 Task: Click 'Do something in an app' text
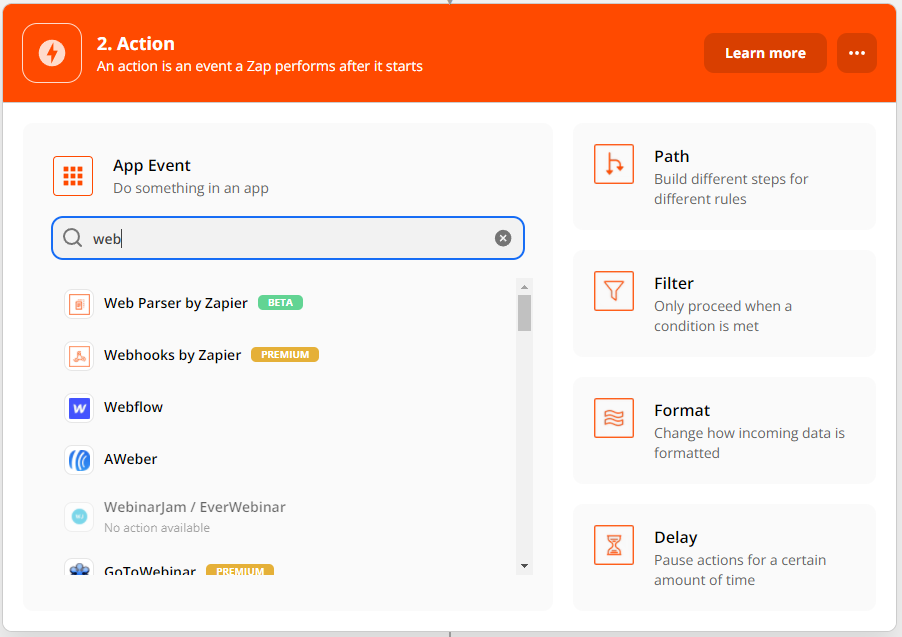(x=190, y=188)
